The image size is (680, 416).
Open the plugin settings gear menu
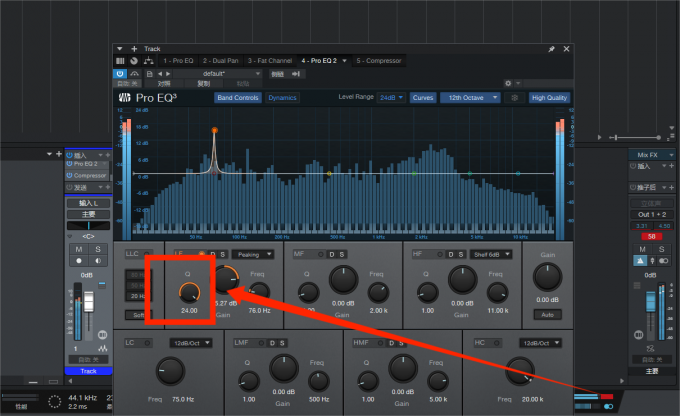click(508, 83)
